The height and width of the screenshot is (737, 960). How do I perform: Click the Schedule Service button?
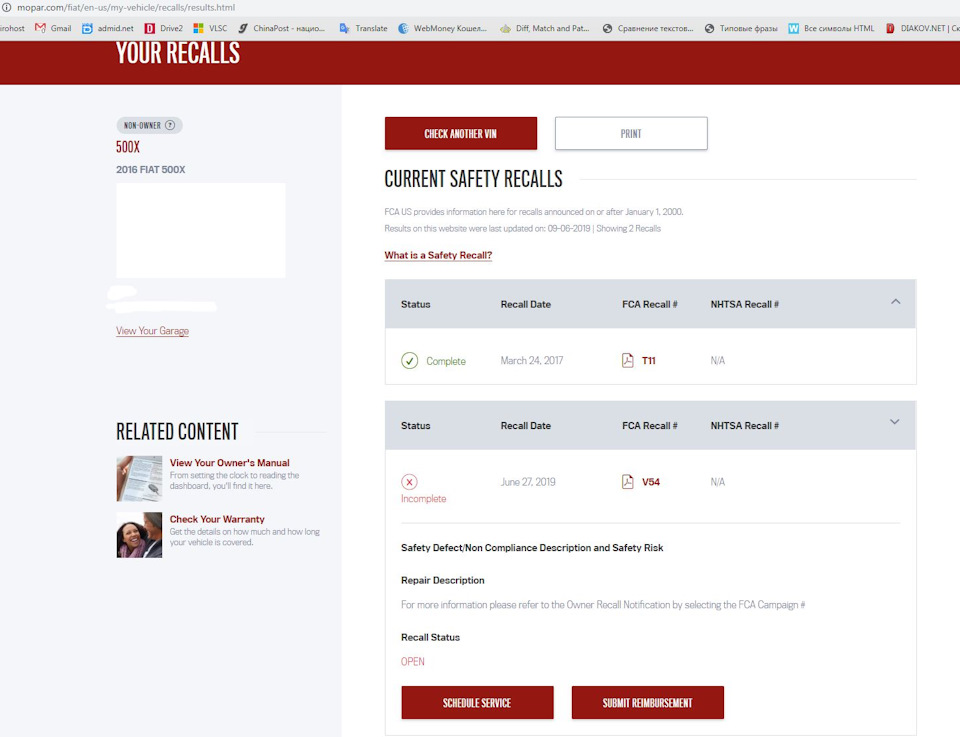point(478,703)
